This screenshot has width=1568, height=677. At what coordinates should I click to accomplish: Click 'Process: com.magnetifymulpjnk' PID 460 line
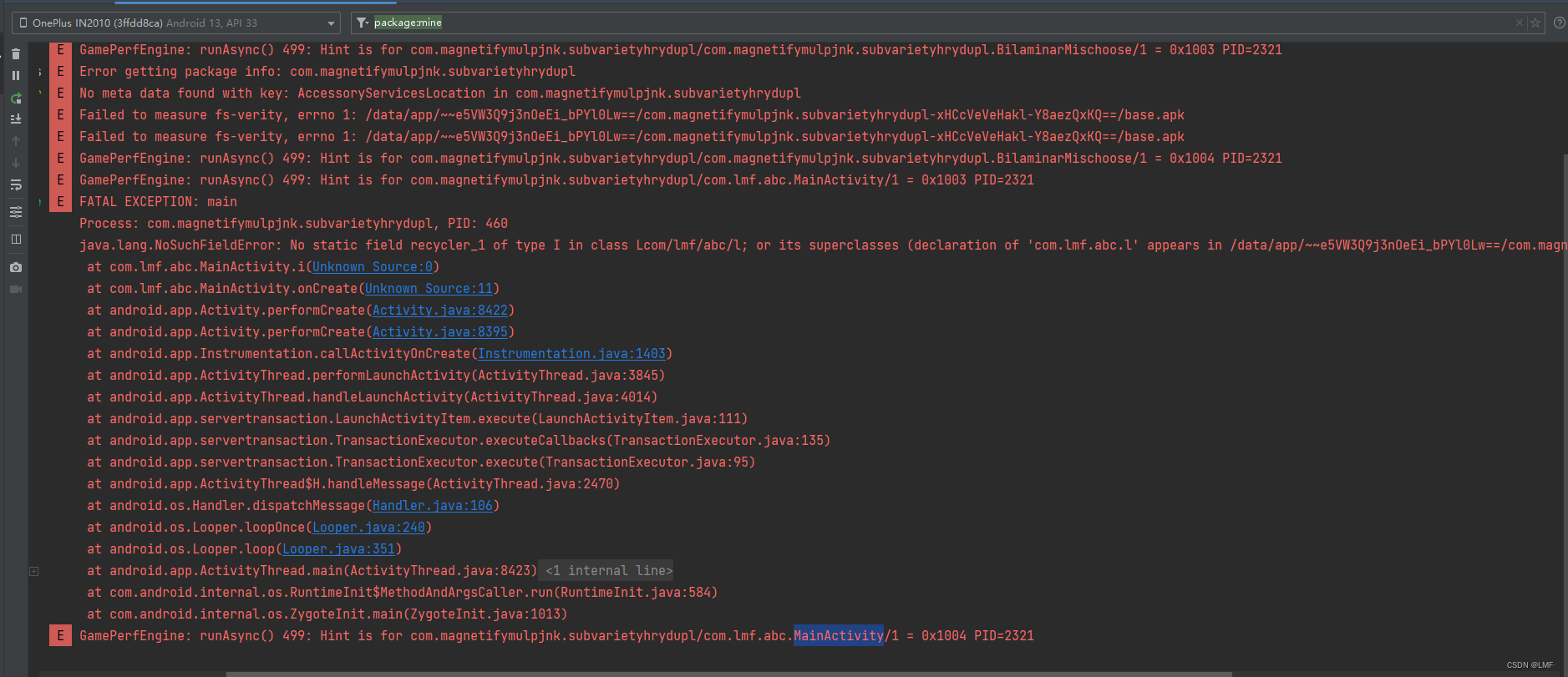tap(293, 224)
